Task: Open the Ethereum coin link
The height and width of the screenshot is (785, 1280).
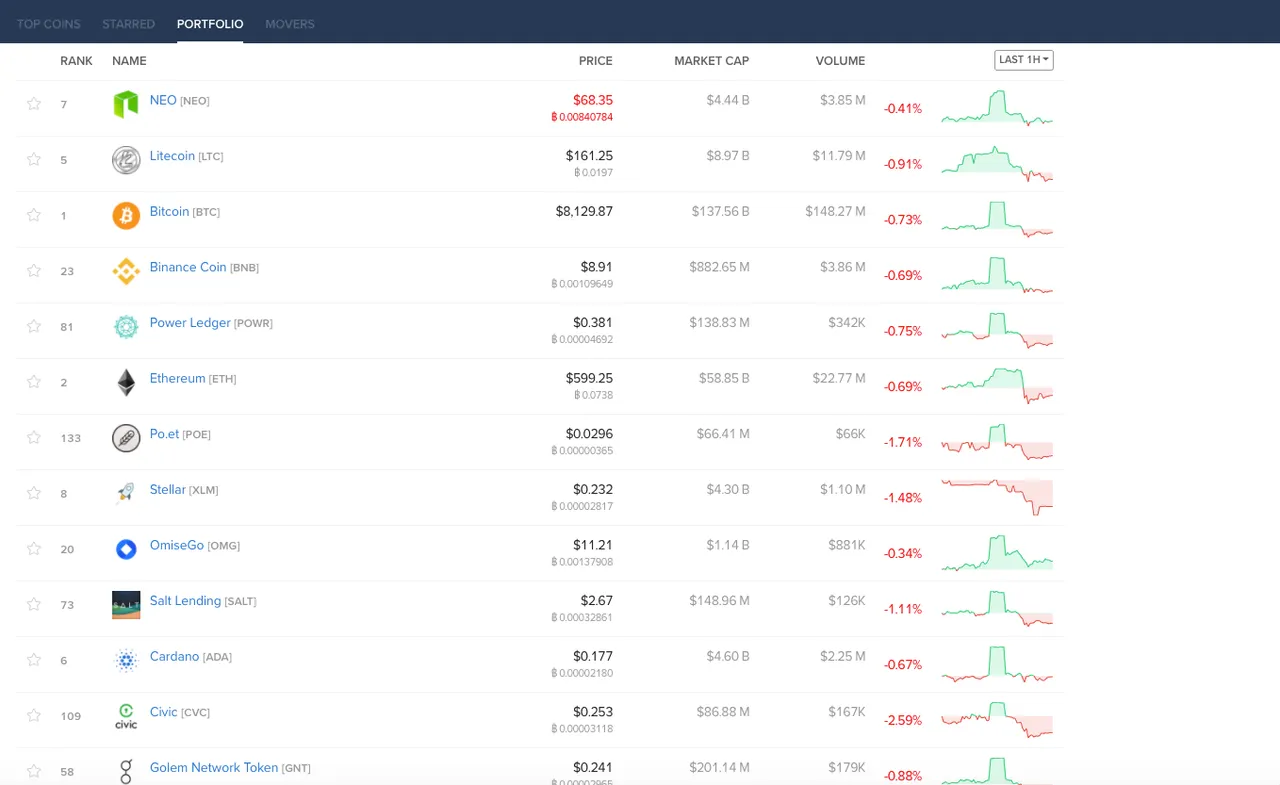Action: coord(177,378)
